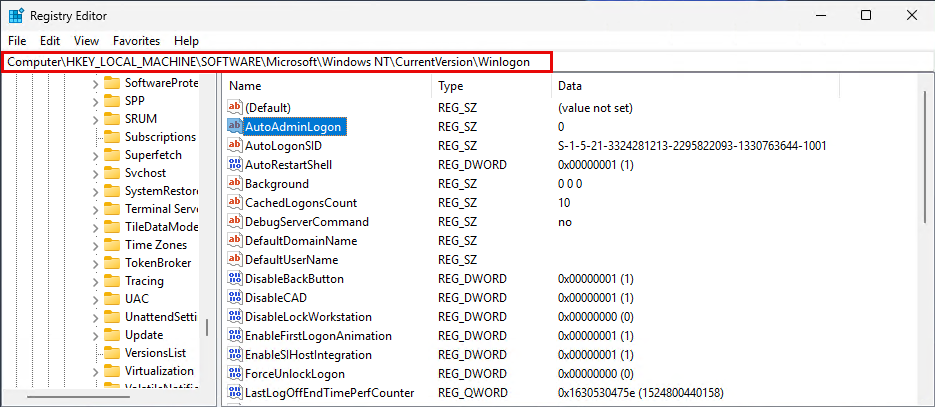Click the (Default) string value icon

point(235,108)
